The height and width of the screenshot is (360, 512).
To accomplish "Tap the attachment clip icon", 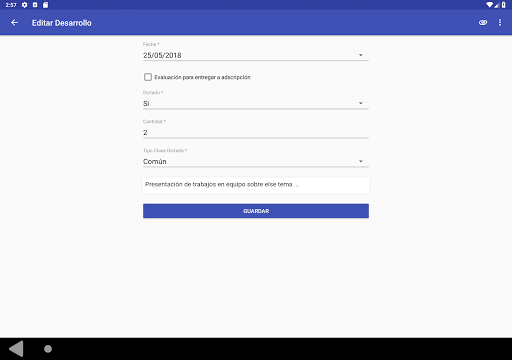I will point(483,23).
